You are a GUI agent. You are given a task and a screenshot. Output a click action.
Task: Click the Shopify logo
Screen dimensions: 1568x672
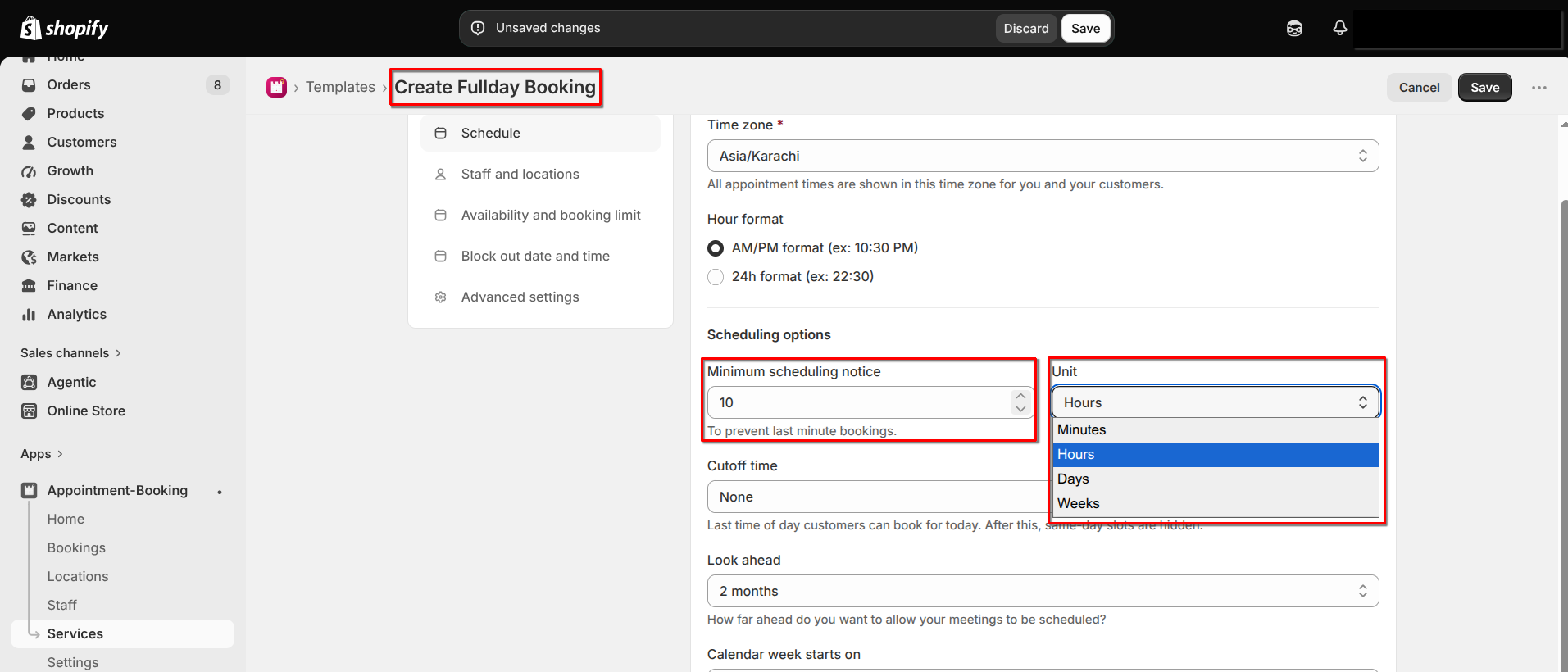64,28
